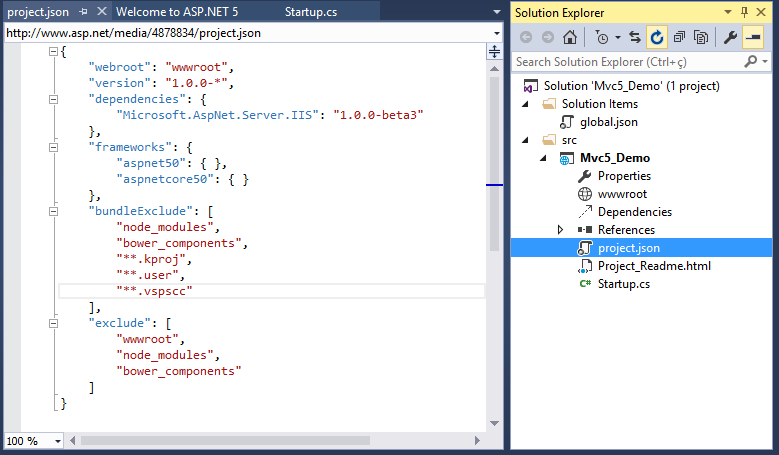The height and width of the screenshot is (455, 779).
Task: Click the Mvc5_Demo web project icon
Action: (566, 158)
